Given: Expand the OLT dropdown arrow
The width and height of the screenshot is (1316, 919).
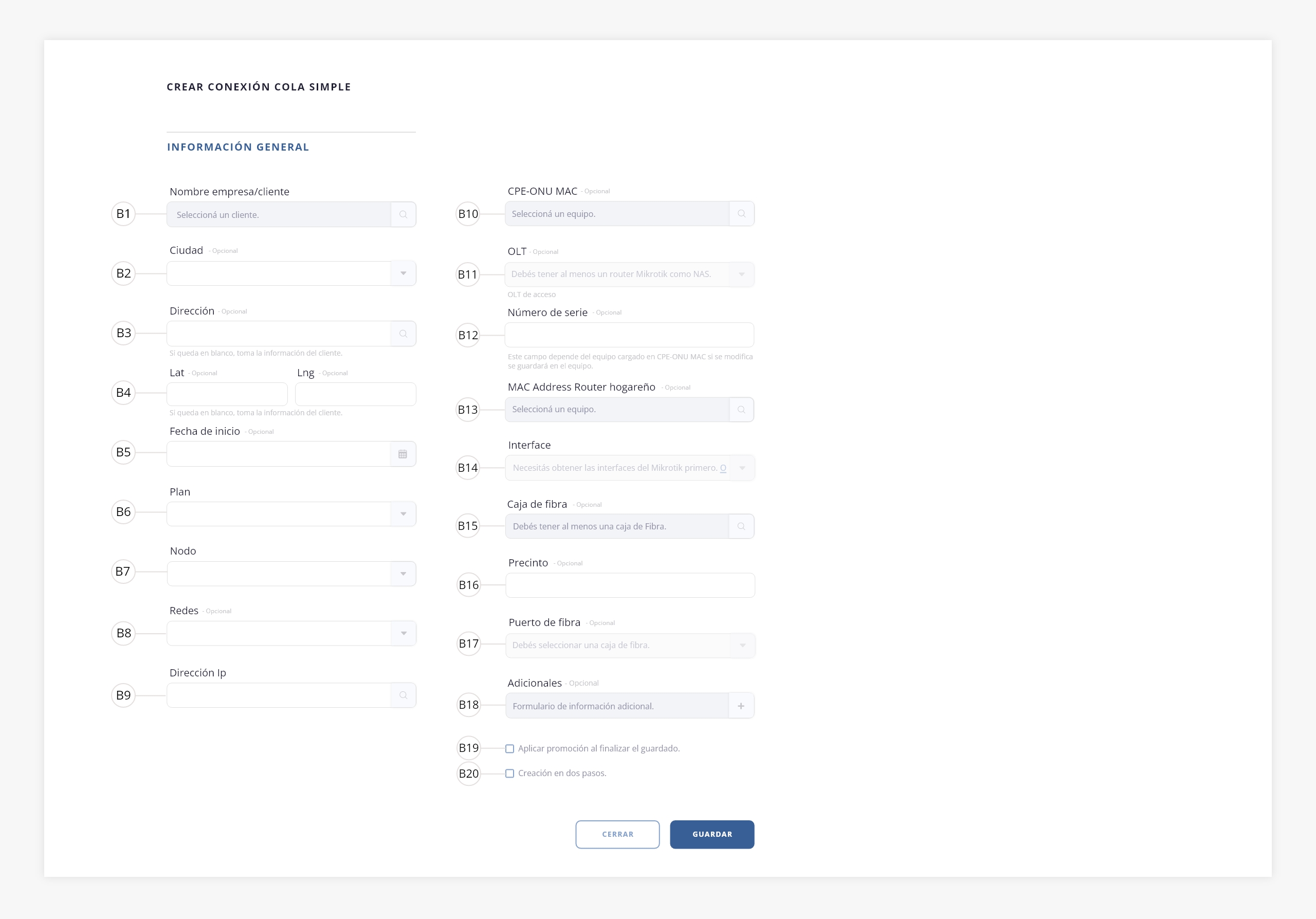Looking at the screenshot, I should coord(742,274).
